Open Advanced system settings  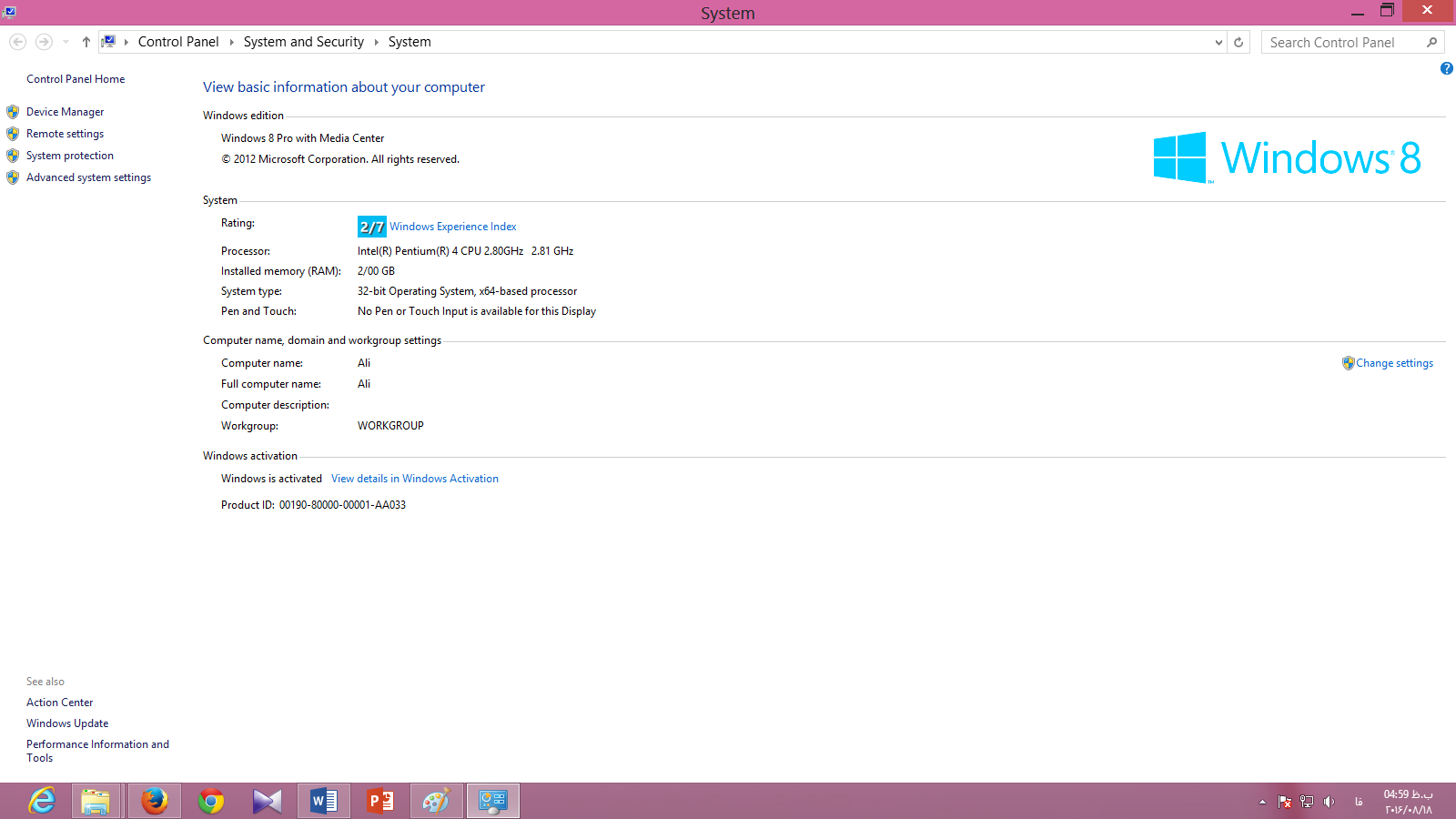(88, 177)
